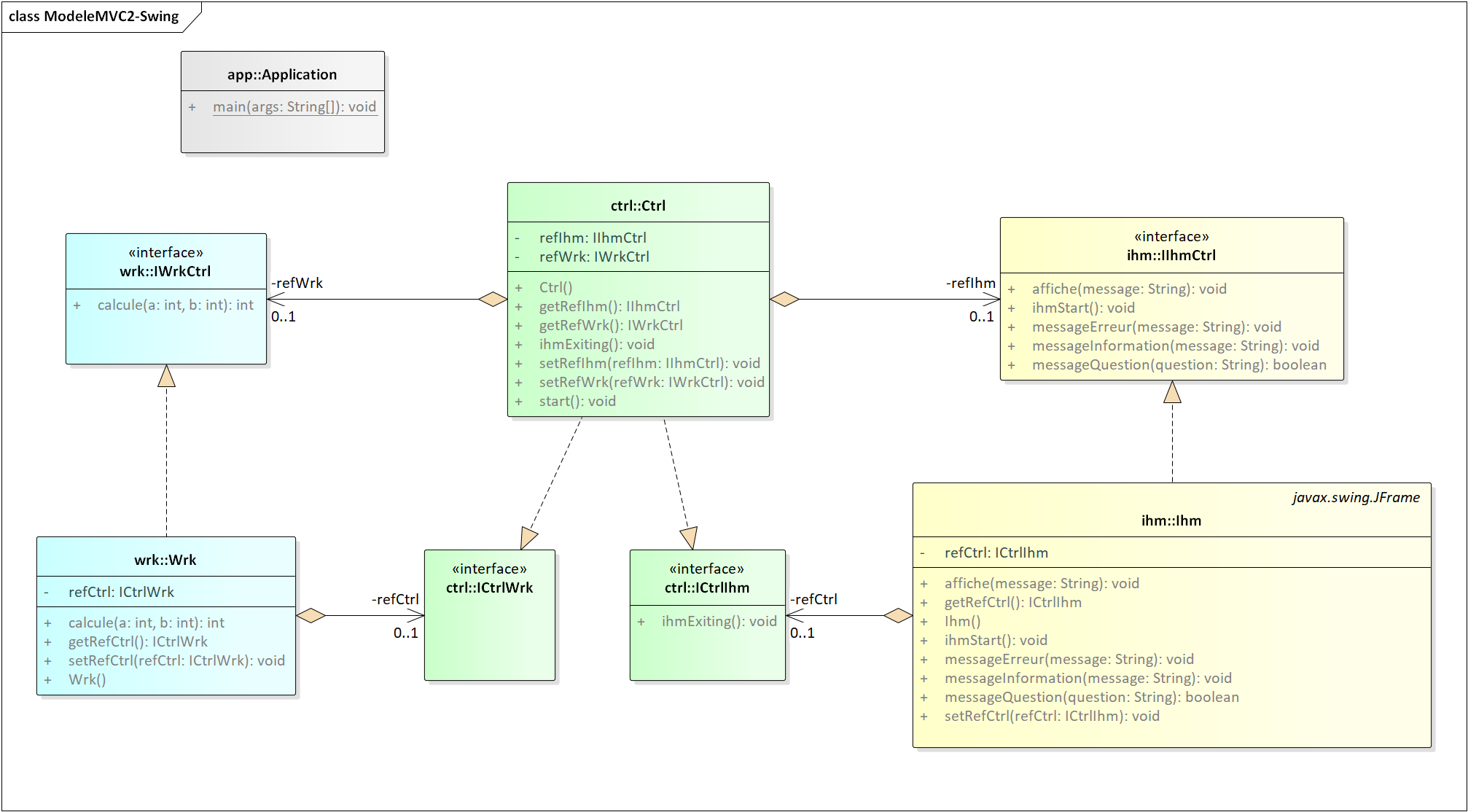
Task: Click the calcule method in wrk::Wrk
Action: point(146,622)
